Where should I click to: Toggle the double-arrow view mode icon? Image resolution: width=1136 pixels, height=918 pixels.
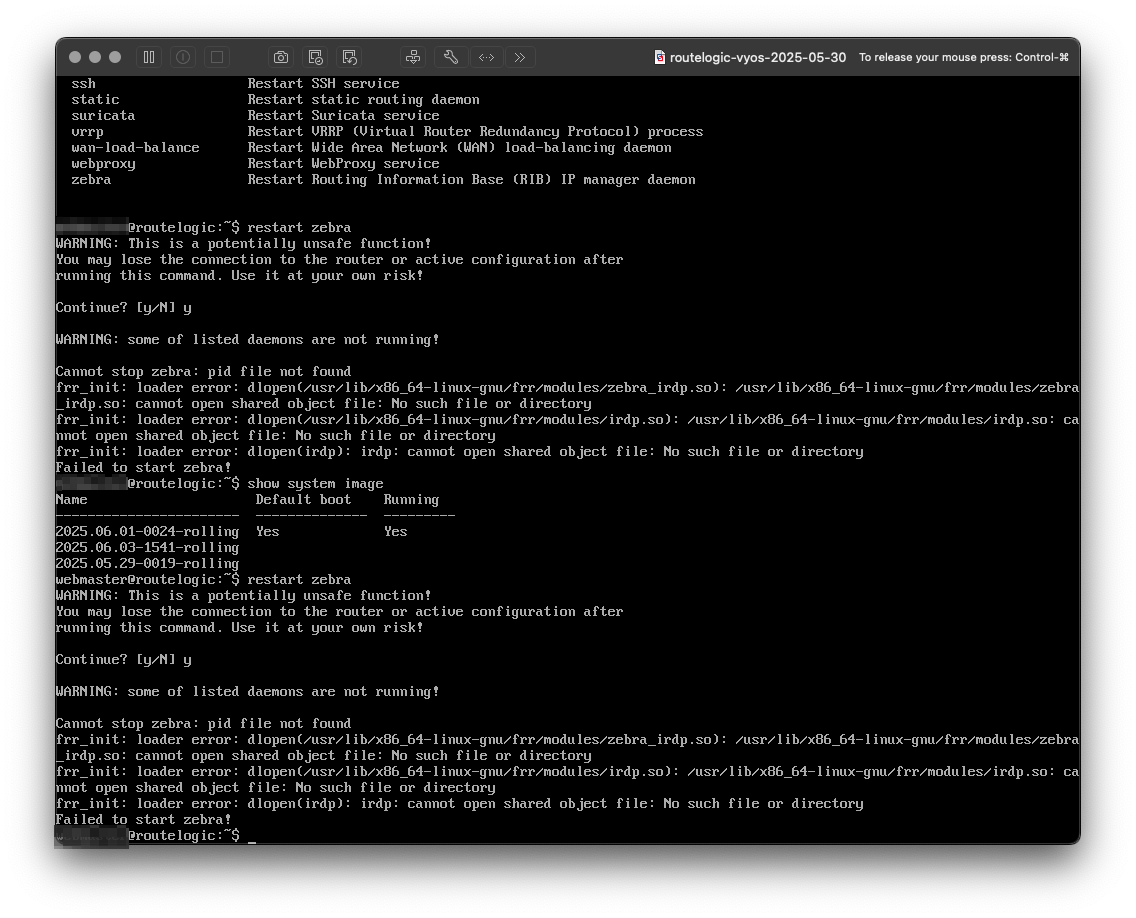click(x=486, y=57)
